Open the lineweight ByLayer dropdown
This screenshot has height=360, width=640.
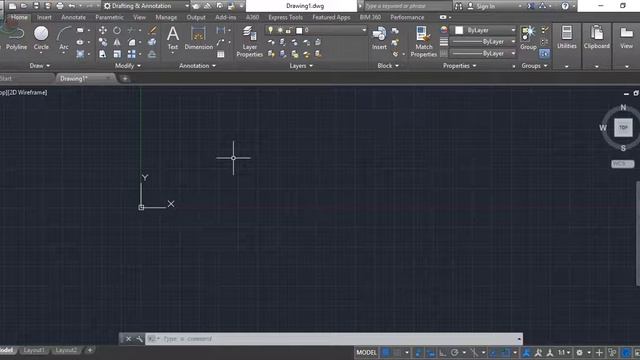pos(483,42)
